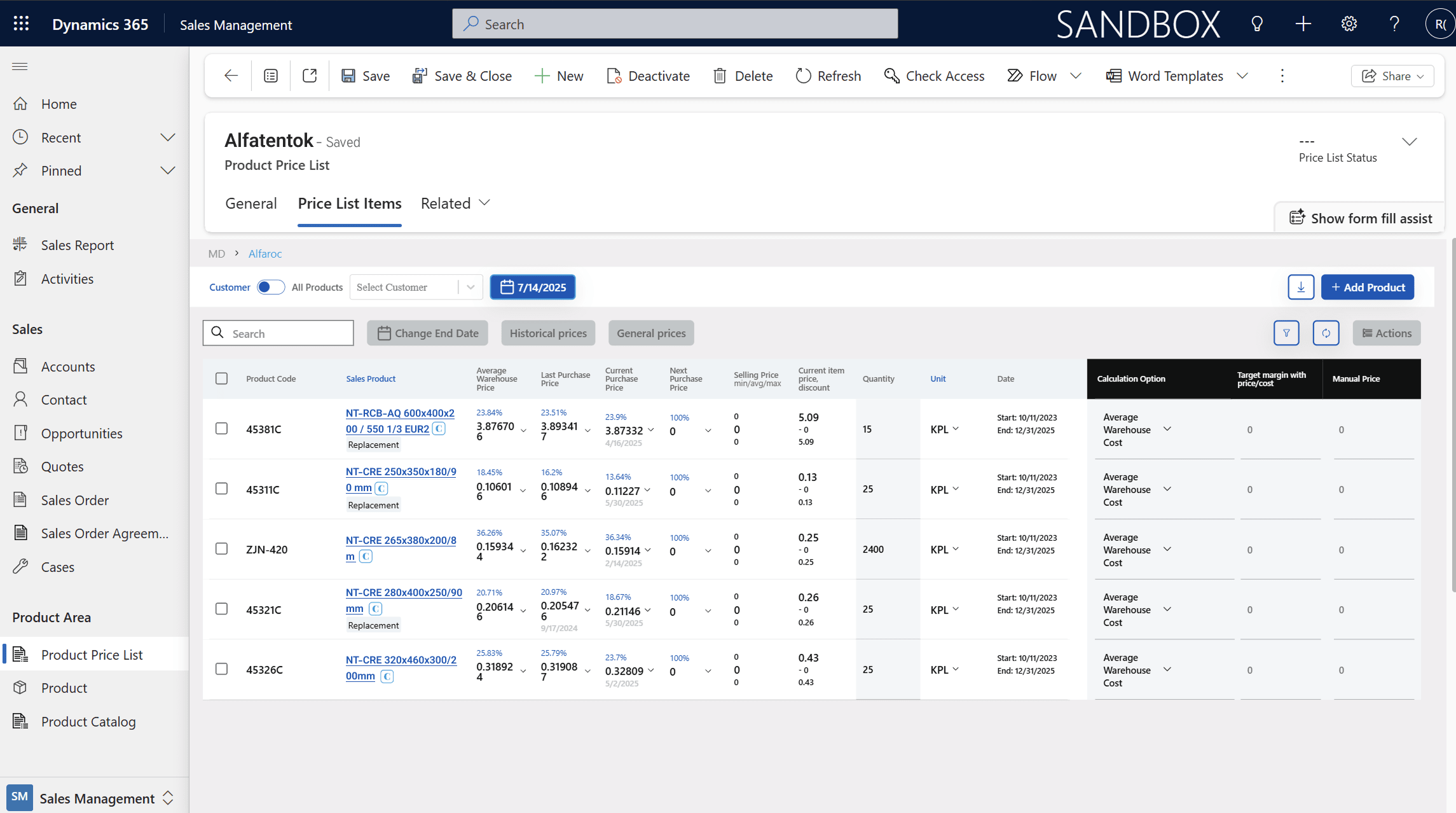Screen dimensions: 1456x813
Task: Expand the Flow menu chevron
Action: pos(1076,76)
